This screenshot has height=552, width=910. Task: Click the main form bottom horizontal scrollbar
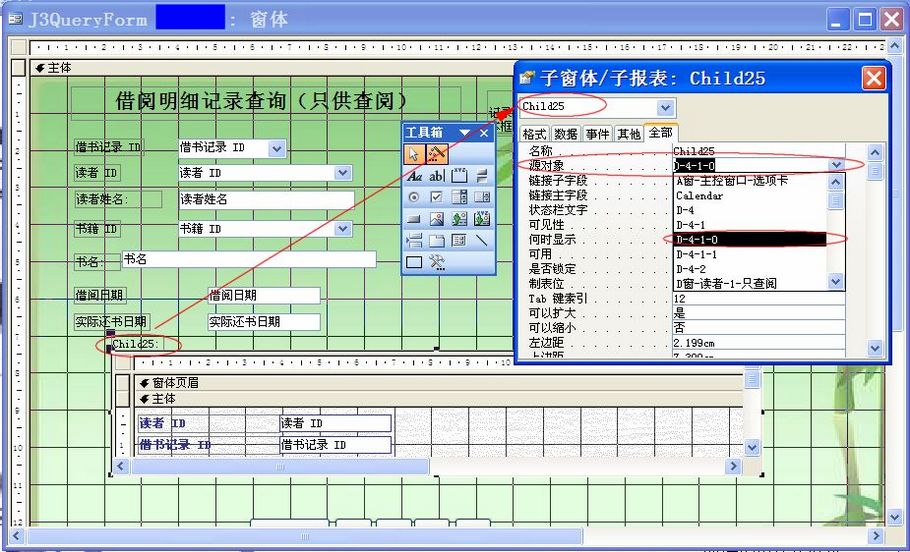click(x=305, y=536)
